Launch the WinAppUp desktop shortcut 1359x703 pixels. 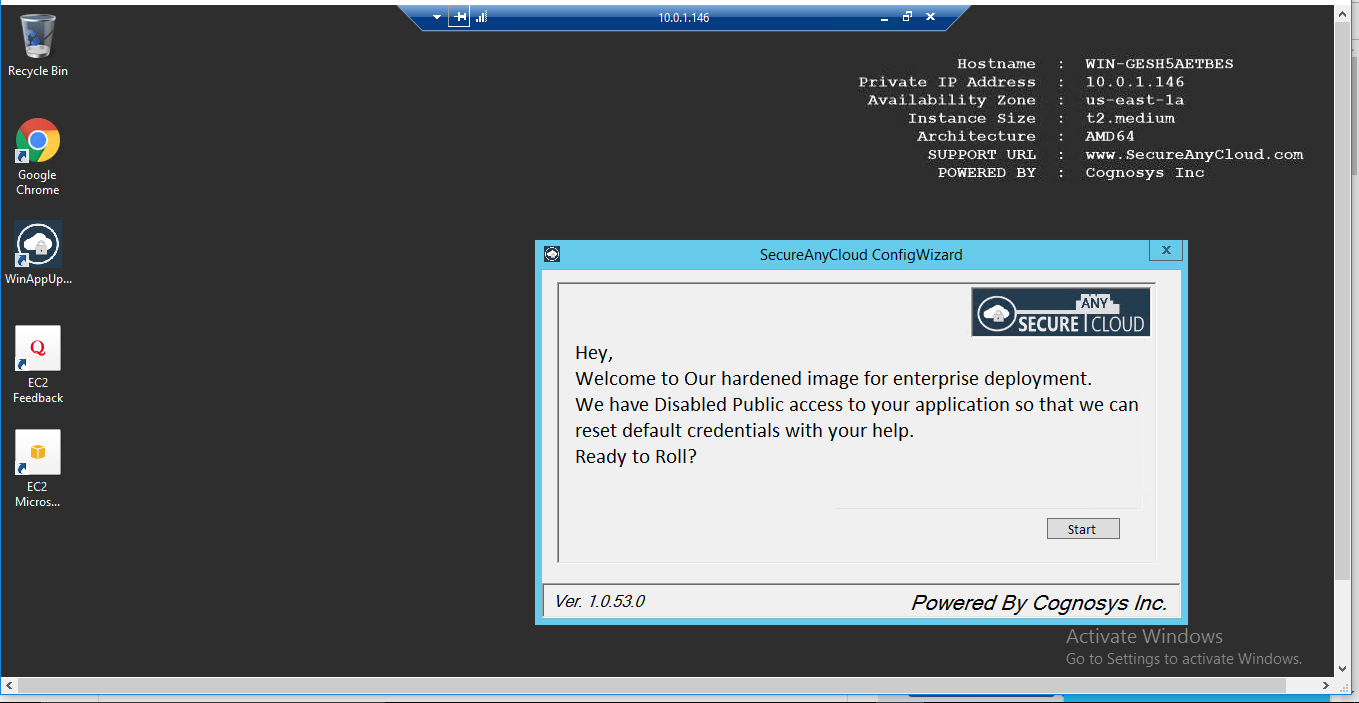coord(37,243)
